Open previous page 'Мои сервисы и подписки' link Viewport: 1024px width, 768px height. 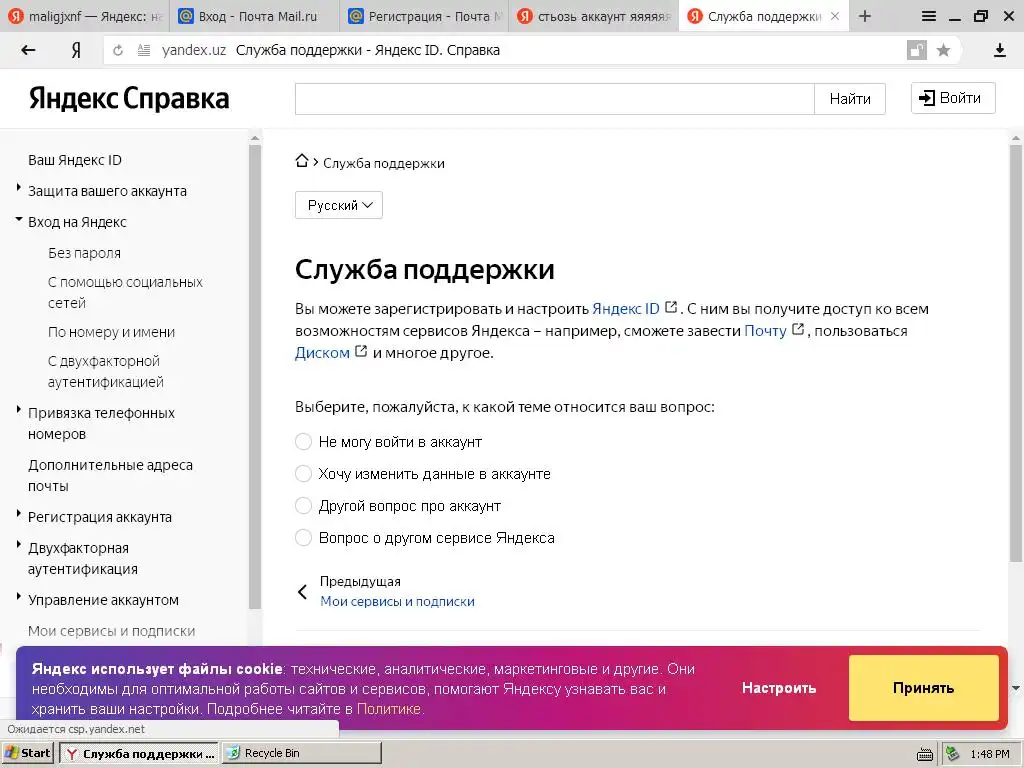(x=397, y=601)
